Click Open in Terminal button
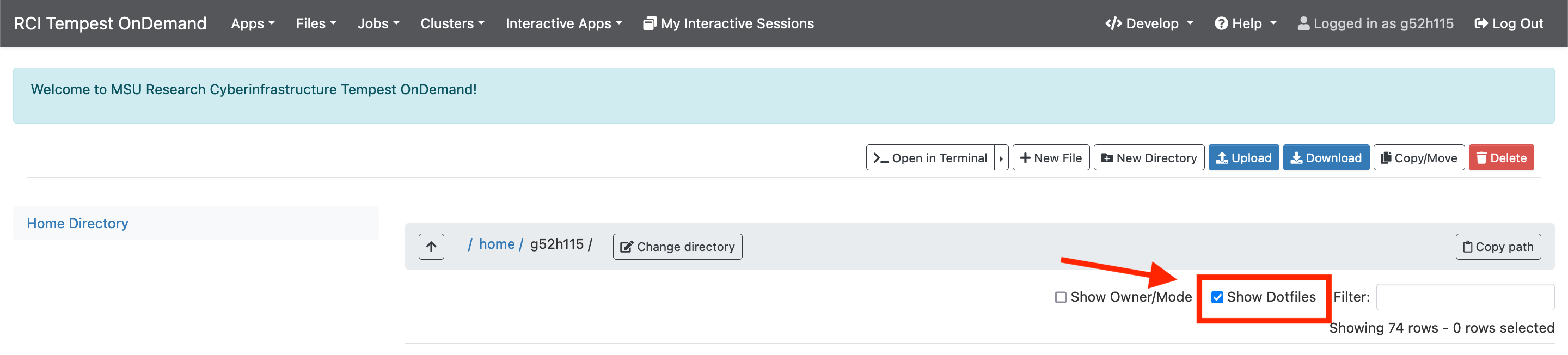 pyautogui.click(x=930, y=158)
